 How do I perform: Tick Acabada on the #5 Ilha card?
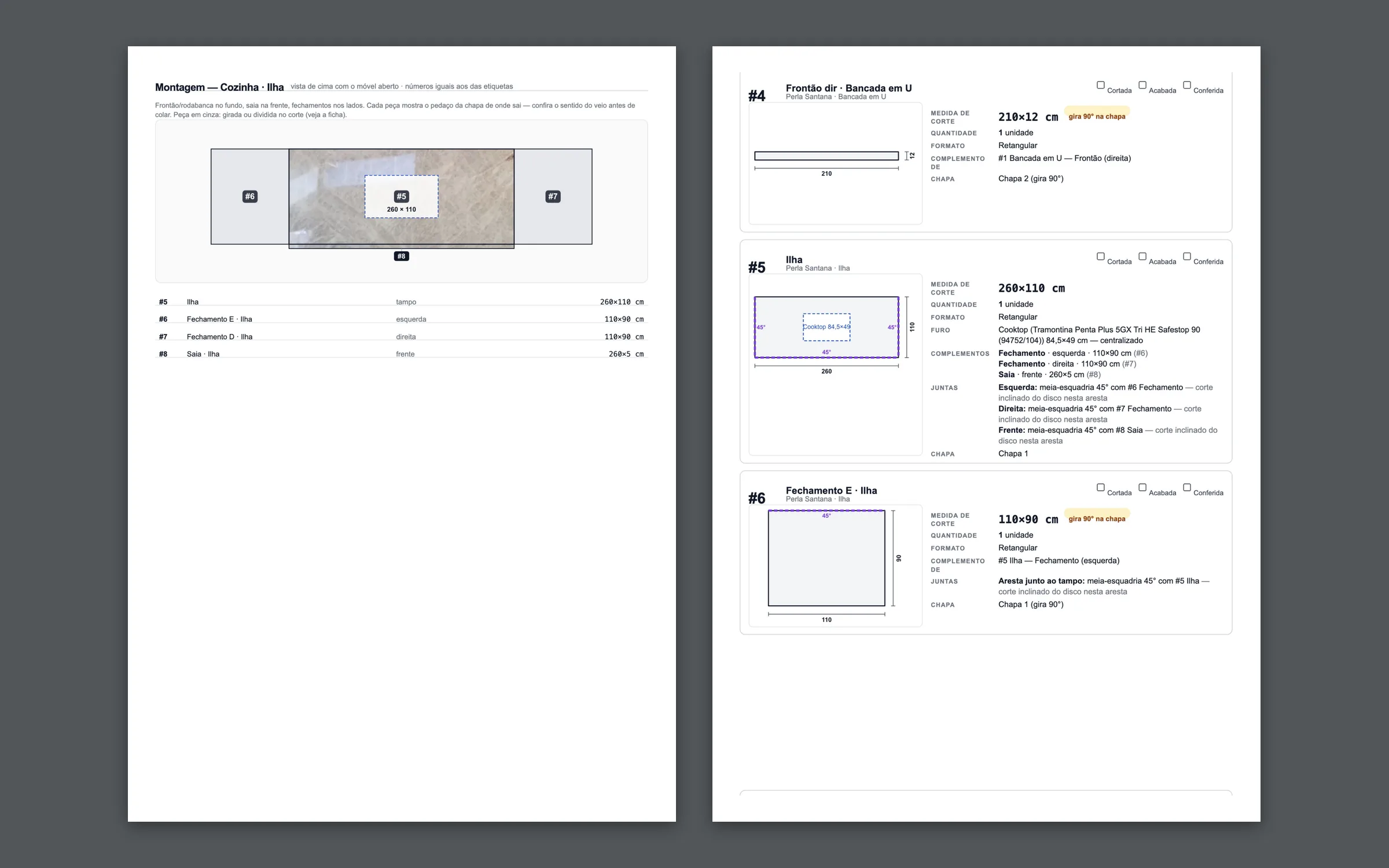[x=1142, y=256]
